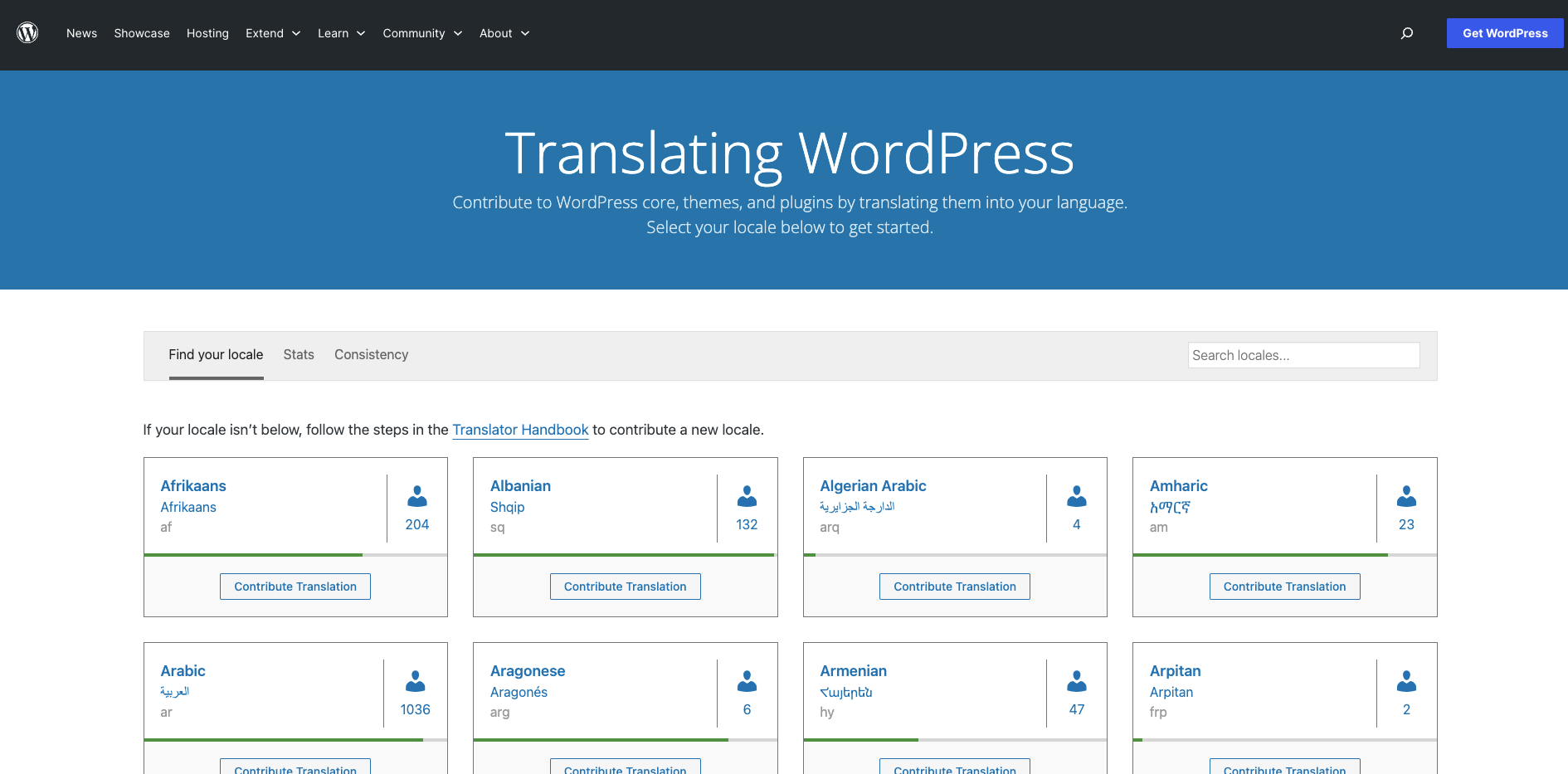Click the Shqip native name text

point(507,507)
